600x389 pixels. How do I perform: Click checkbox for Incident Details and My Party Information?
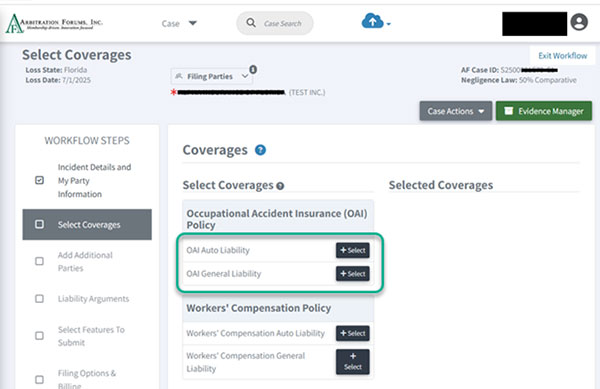(39, 180)
